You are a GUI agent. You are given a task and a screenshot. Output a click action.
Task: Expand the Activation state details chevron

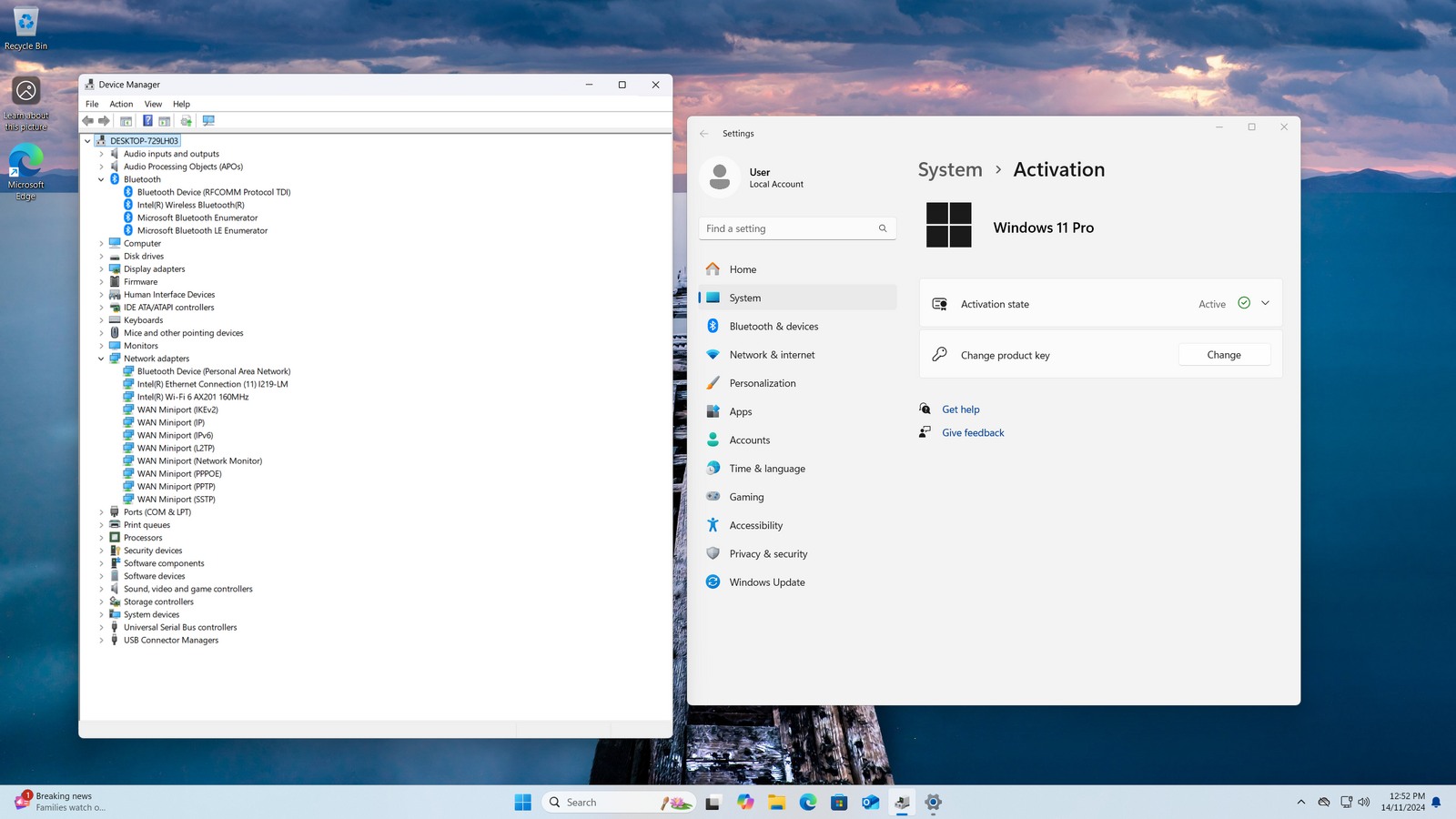coord(1265,303)
